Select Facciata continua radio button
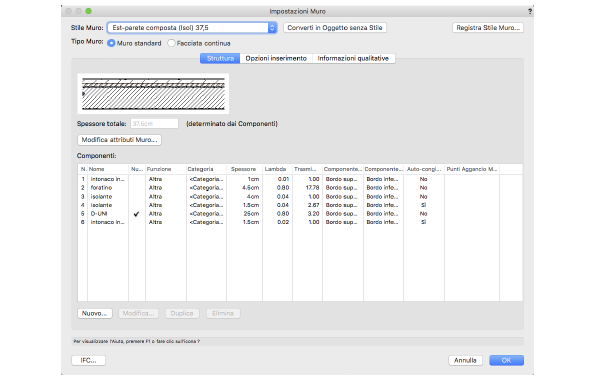Viewport: 597px width, 381px height. [x=171, y=43]
